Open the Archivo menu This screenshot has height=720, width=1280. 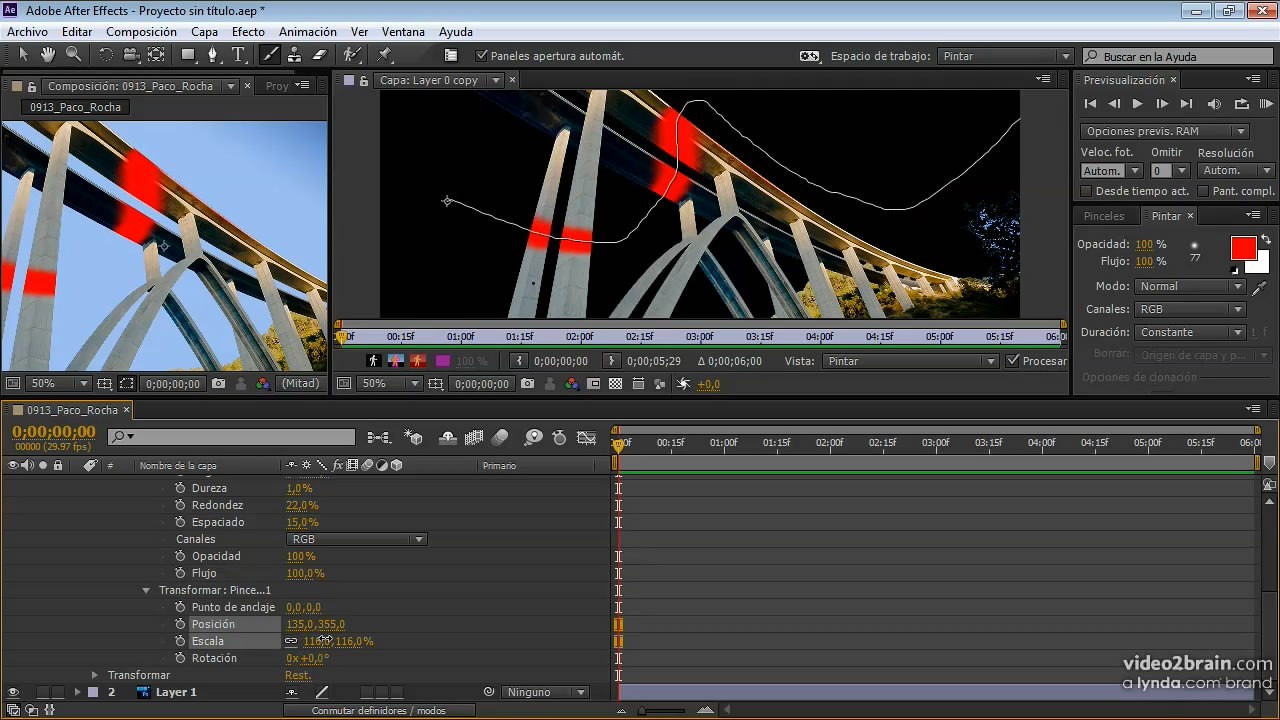point(27,32)
